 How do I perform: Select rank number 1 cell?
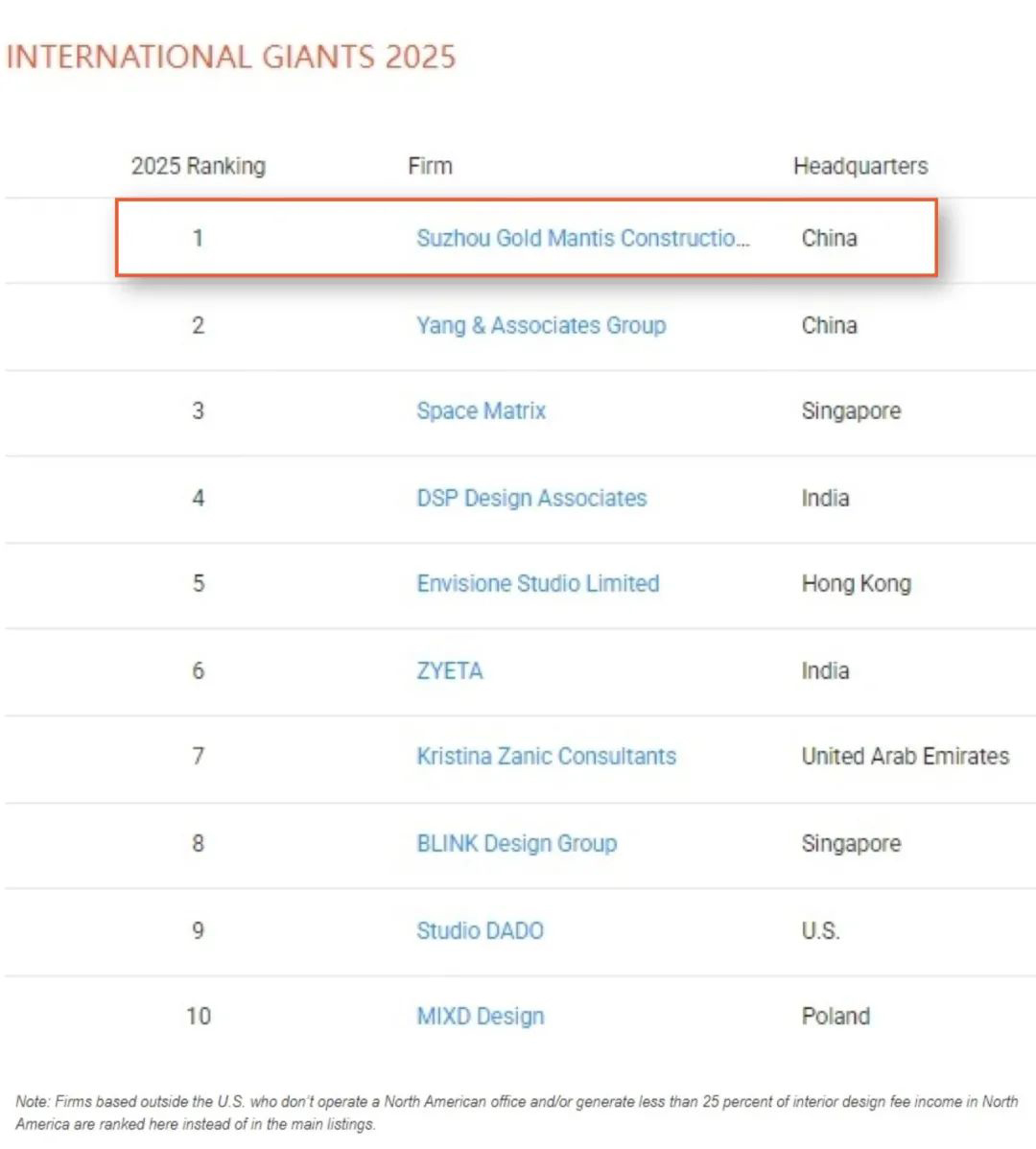click(x=198, y=238)
